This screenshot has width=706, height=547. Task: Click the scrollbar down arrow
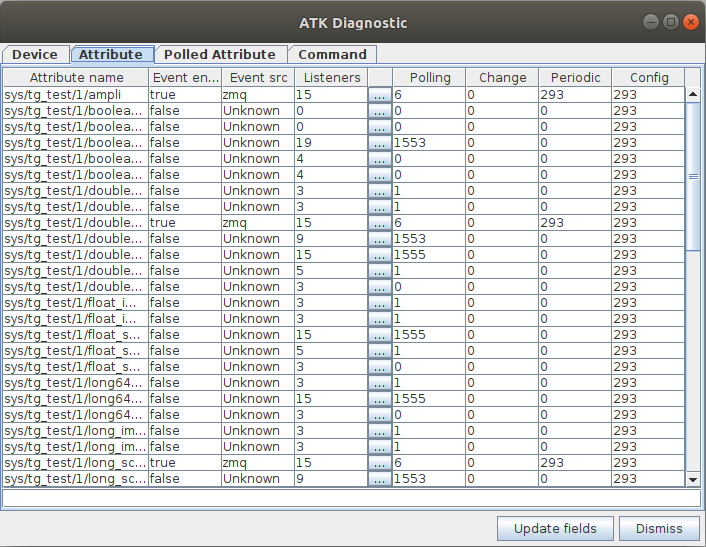click(x=693, y=479)
